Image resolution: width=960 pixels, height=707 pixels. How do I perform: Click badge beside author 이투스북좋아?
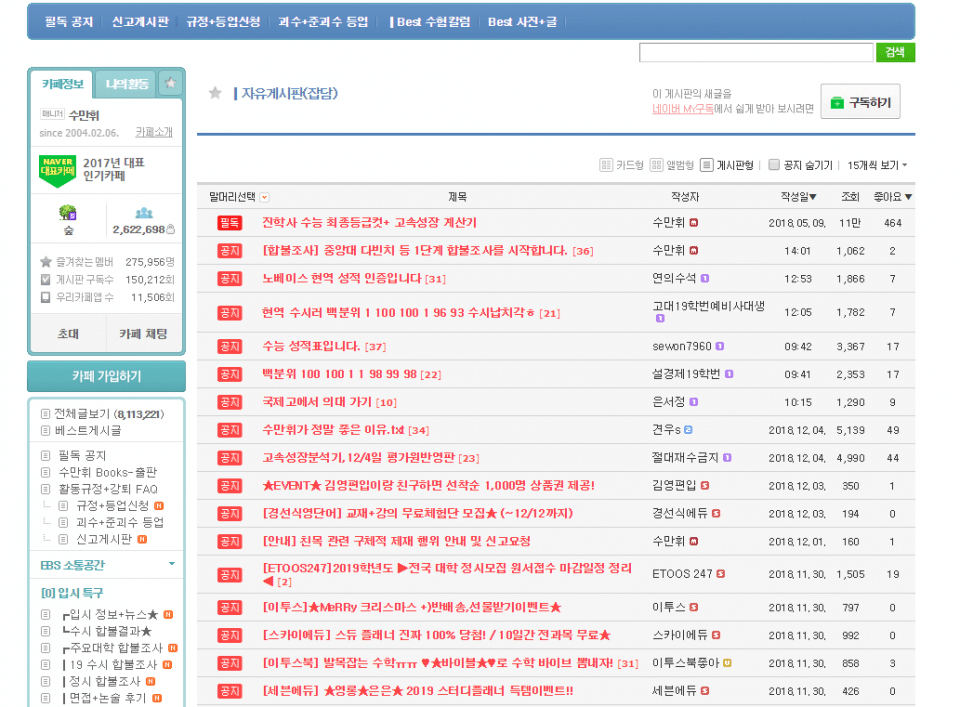727,663
